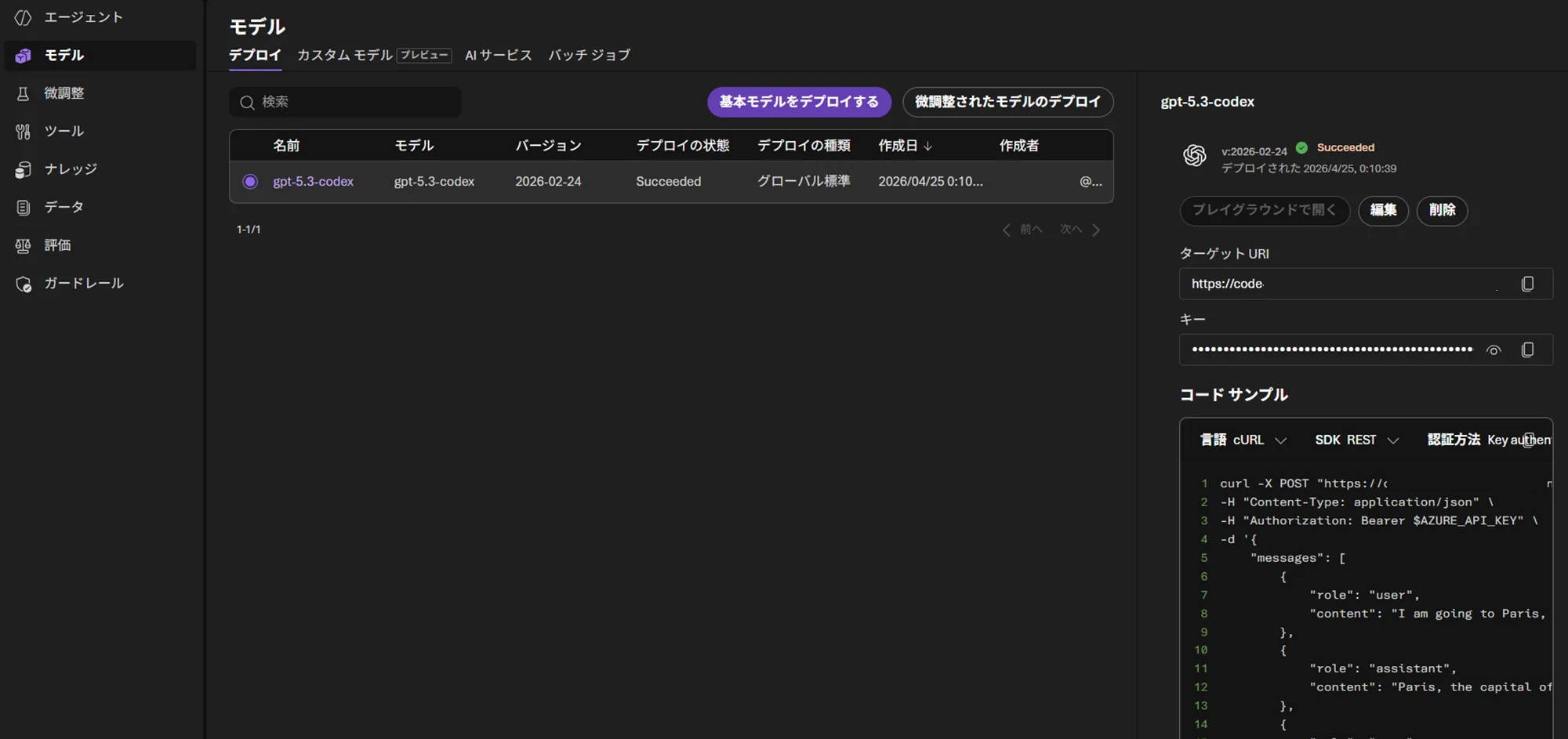Click the Authorization Bearer code line

[x=1379, y=520]
